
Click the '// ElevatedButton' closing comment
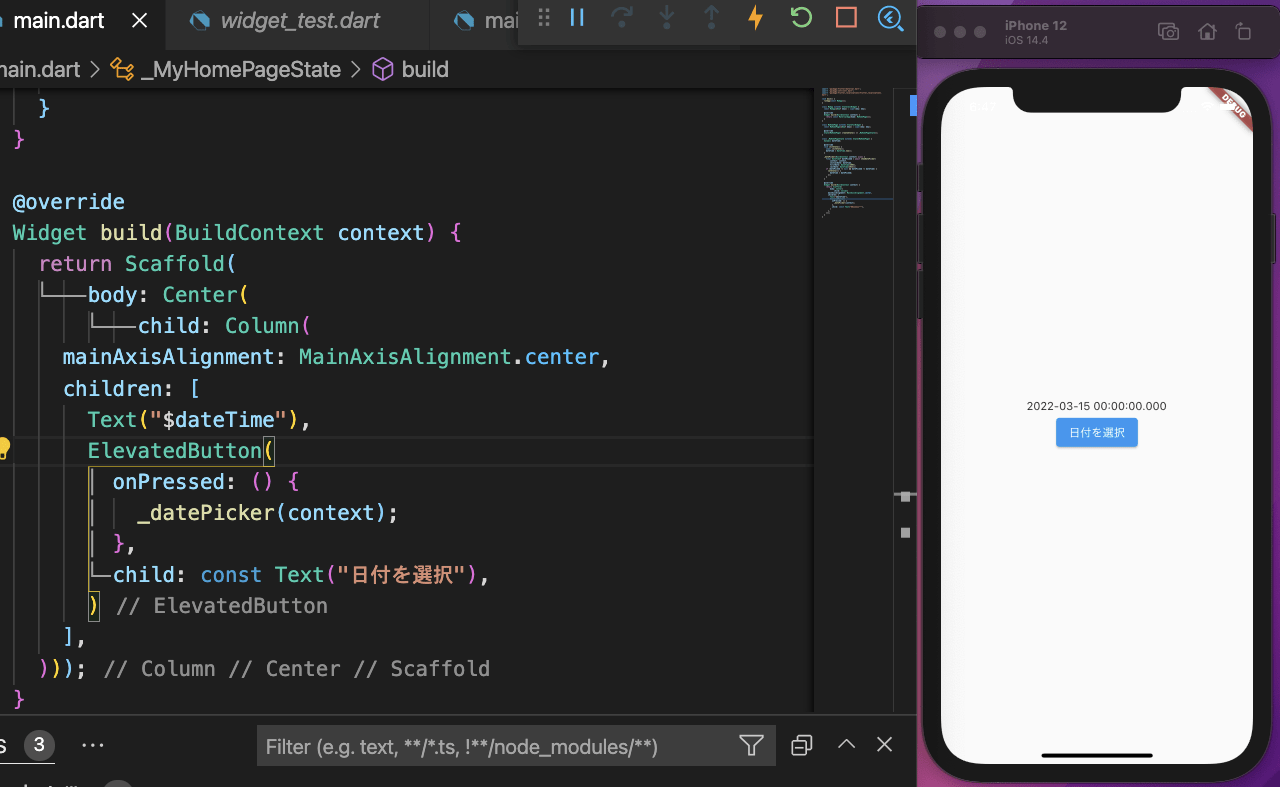(x=222, y=606)
